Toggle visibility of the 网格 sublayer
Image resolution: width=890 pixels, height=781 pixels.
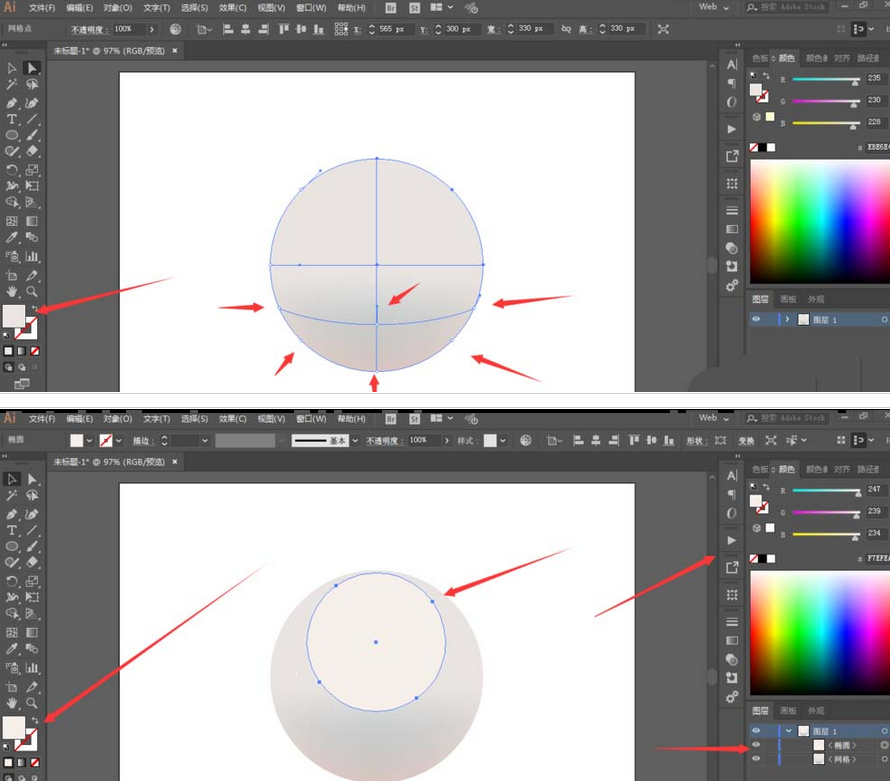coord(756,760)
